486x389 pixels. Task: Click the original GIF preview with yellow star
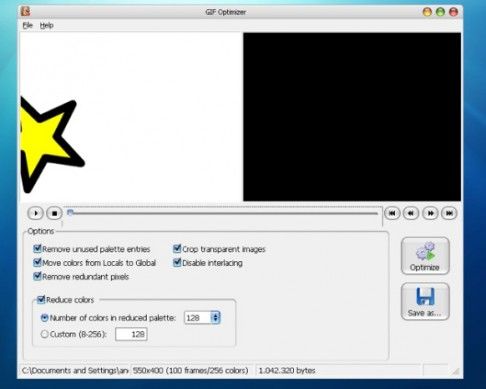coord(131,117)
